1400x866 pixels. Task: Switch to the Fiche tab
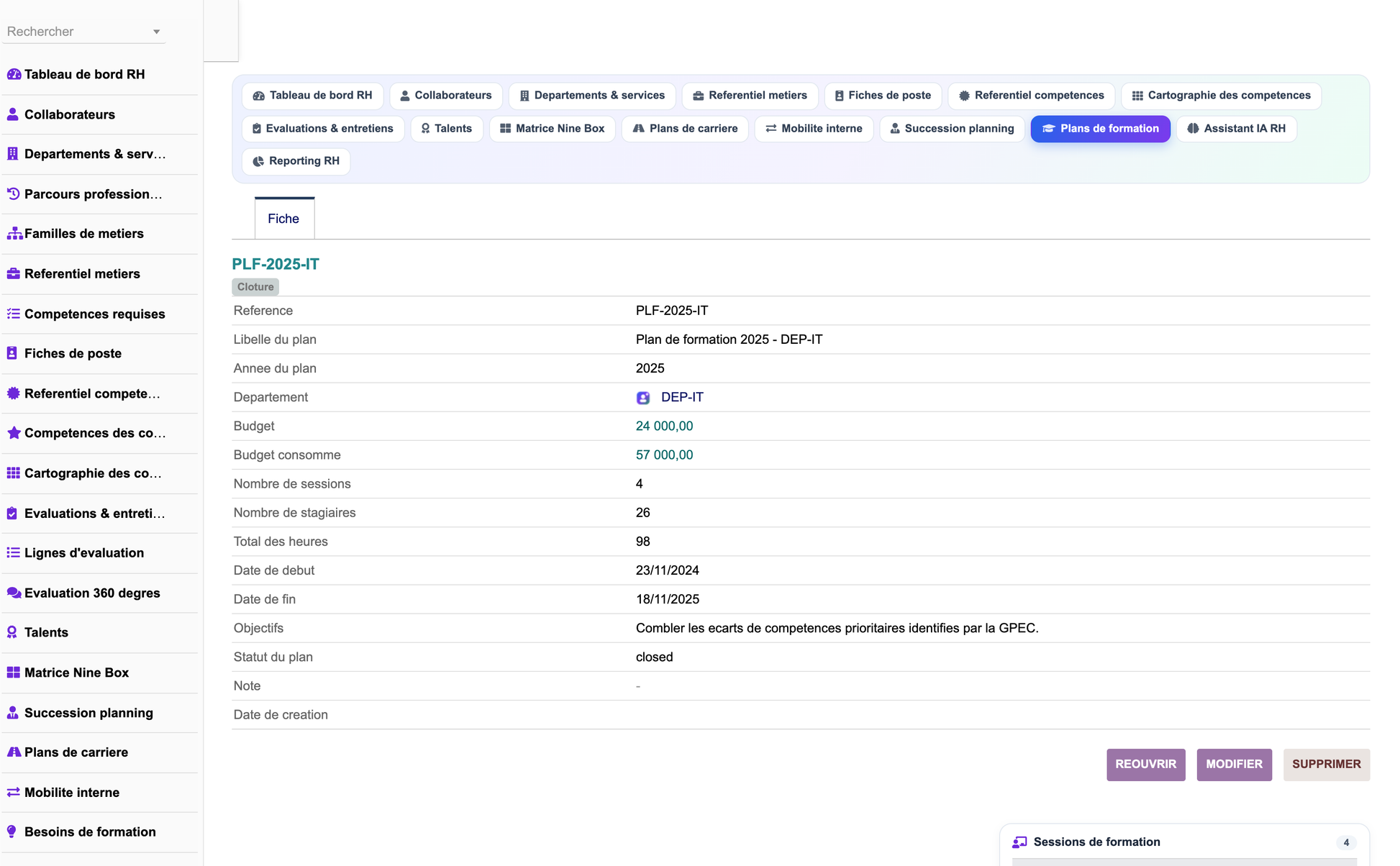[284, 219]
